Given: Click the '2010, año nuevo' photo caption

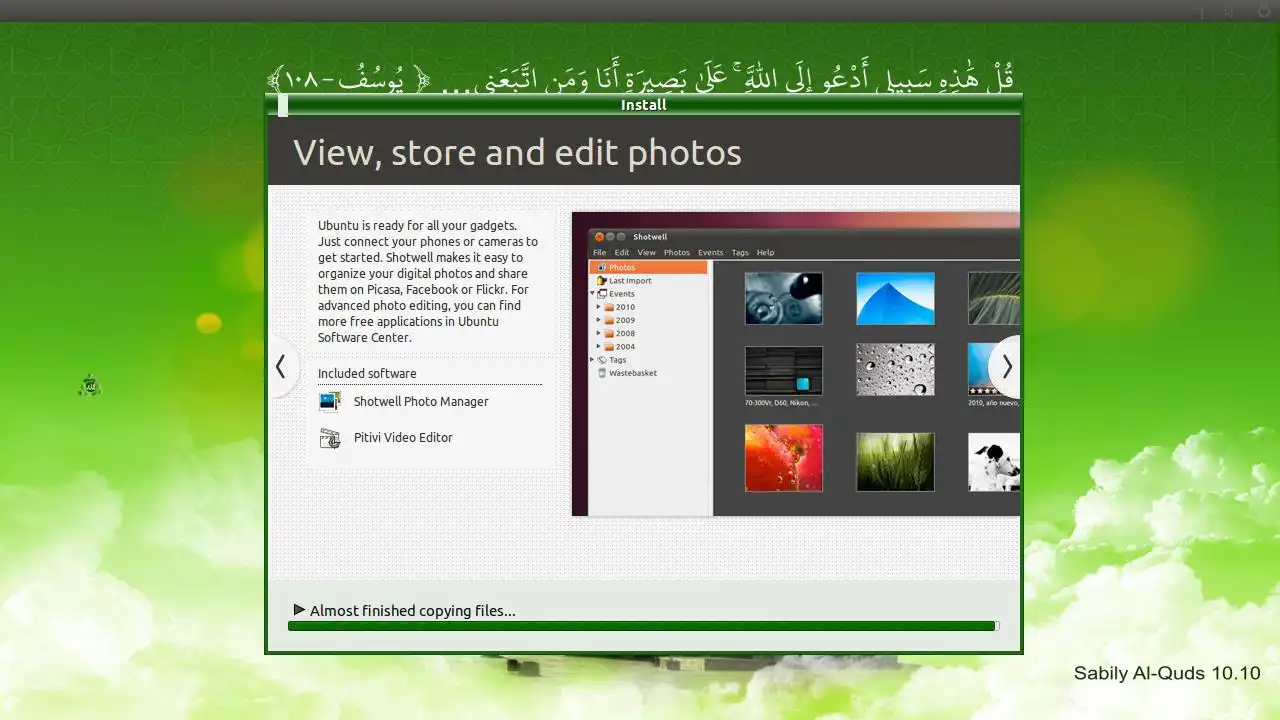Looking at the screenshot, I should click(994, 403).
